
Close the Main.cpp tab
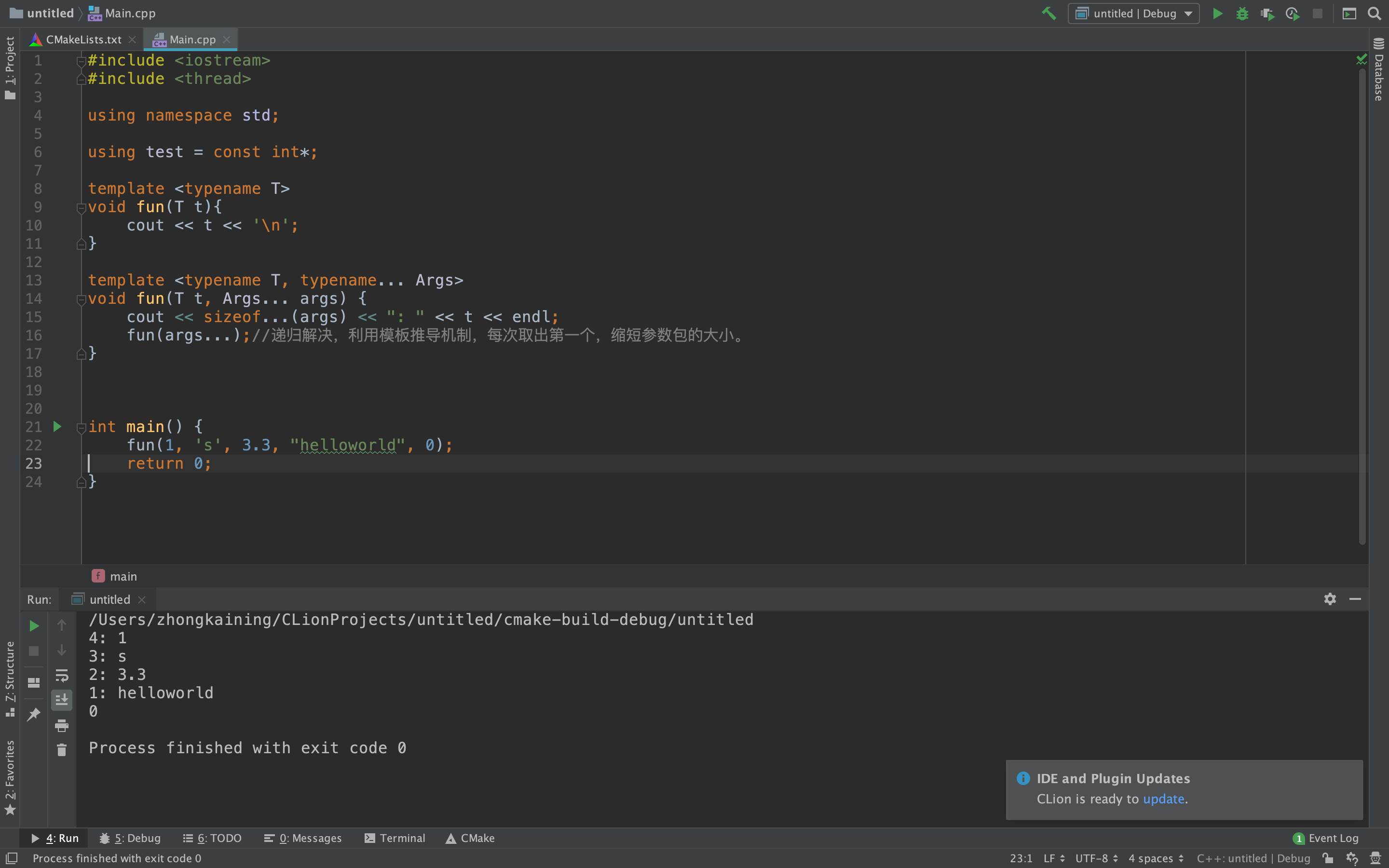click(x=227, y=40)
